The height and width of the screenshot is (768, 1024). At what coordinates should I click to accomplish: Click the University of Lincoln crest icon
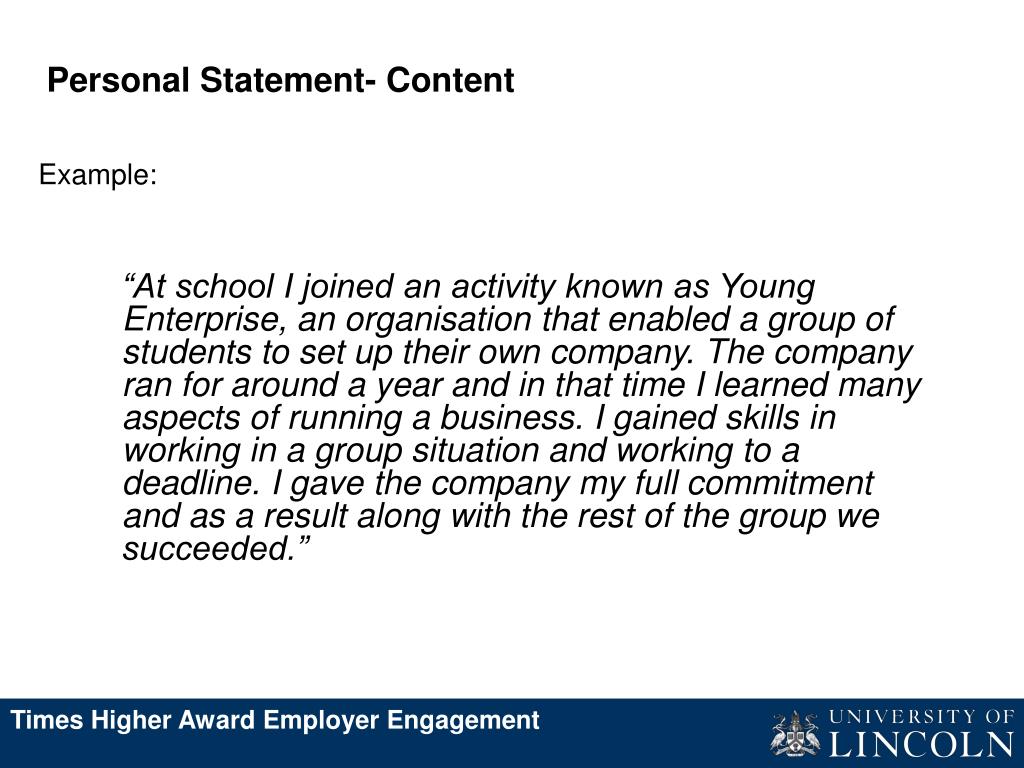794,733
